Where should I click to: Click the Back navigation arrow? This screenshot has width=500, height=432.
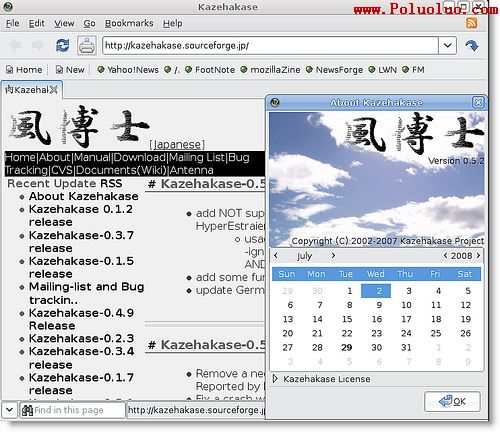15,45
